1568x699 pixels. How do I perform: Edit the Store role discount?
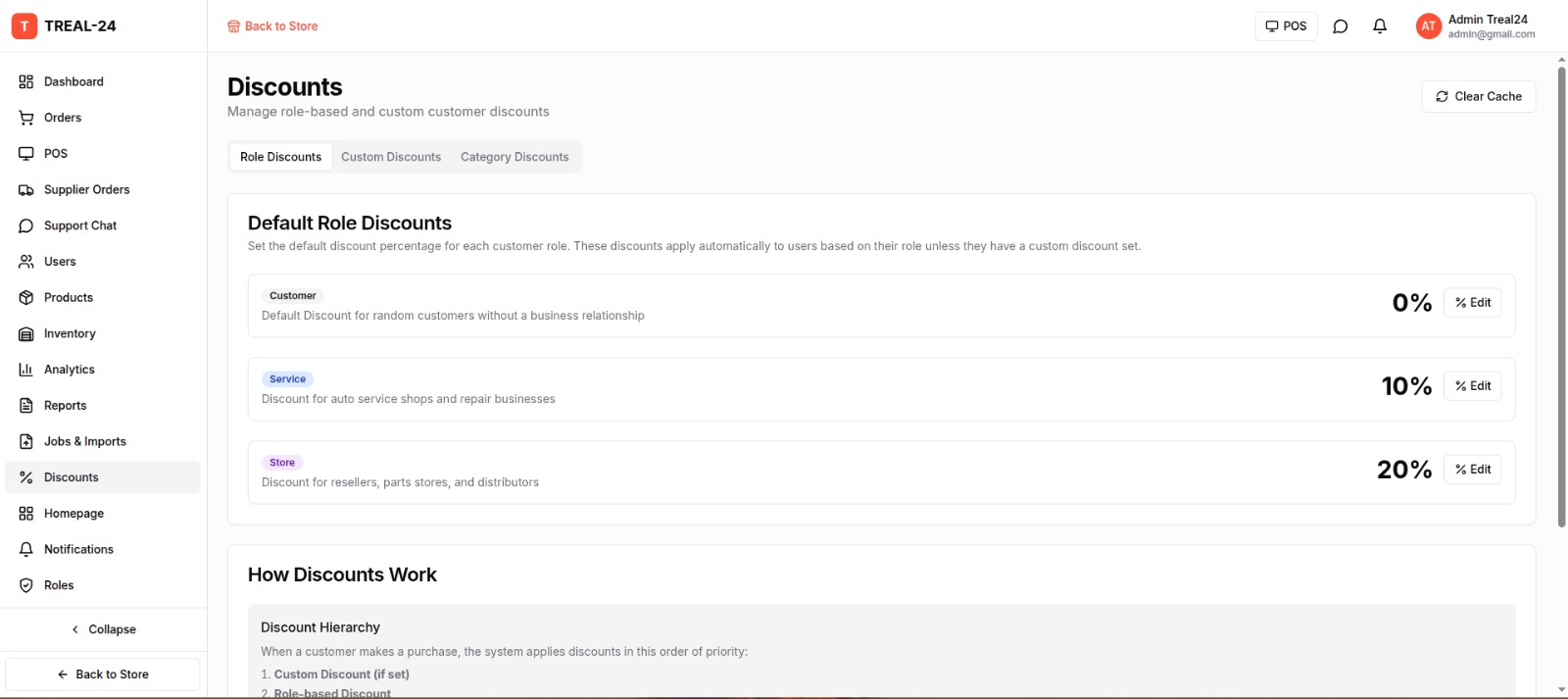coord(1472,470)
